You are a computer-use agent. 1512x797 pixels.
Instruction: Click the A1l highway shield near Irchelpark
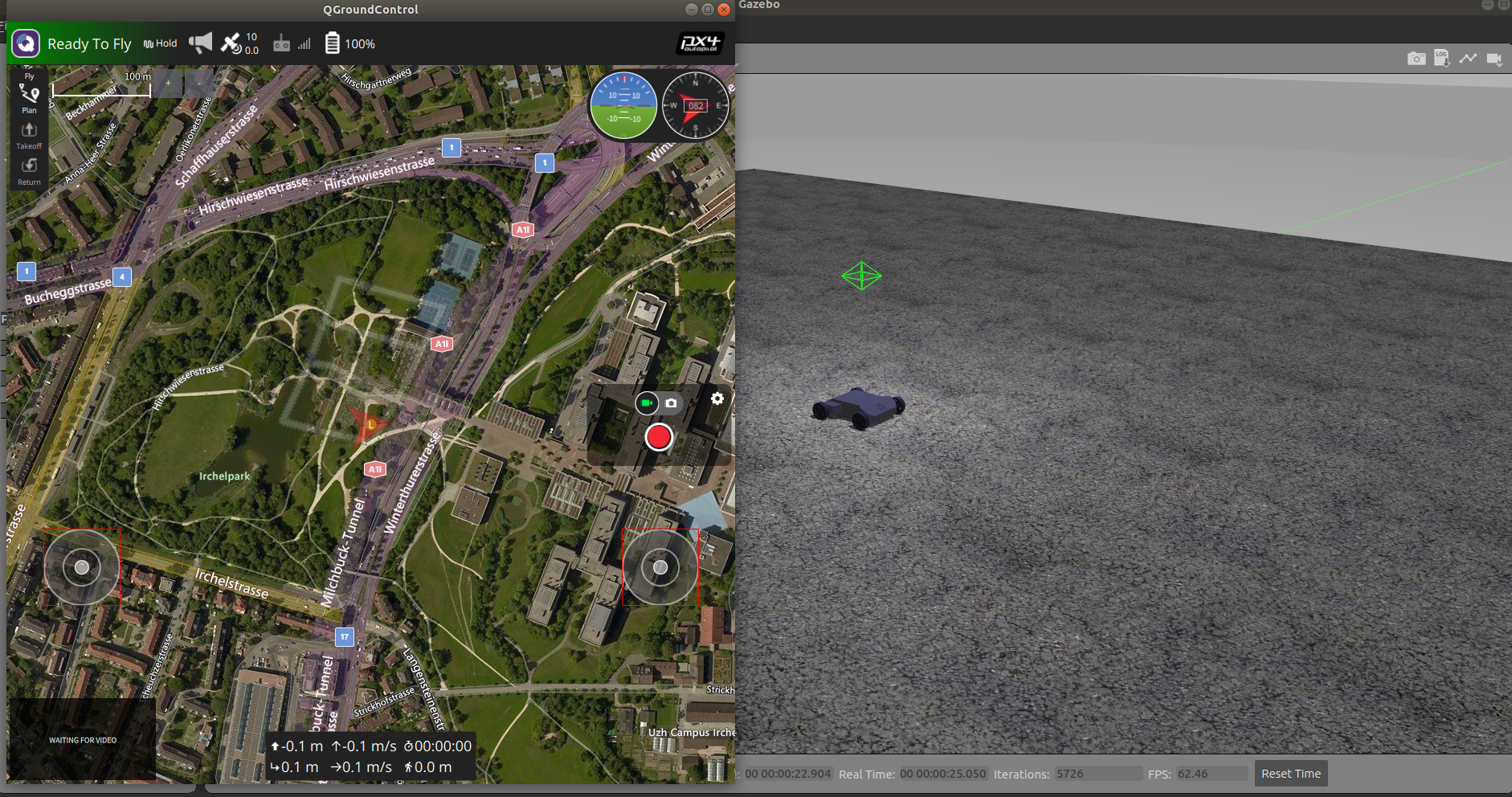[375, 469]
